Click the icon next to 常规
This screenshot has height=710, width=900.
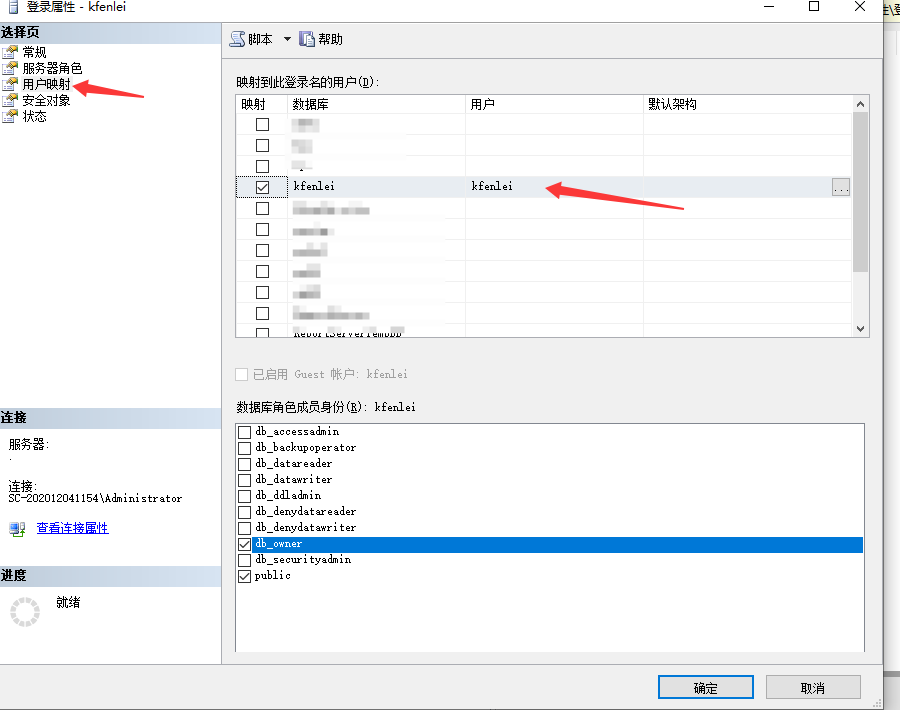(x=10, y=52)
